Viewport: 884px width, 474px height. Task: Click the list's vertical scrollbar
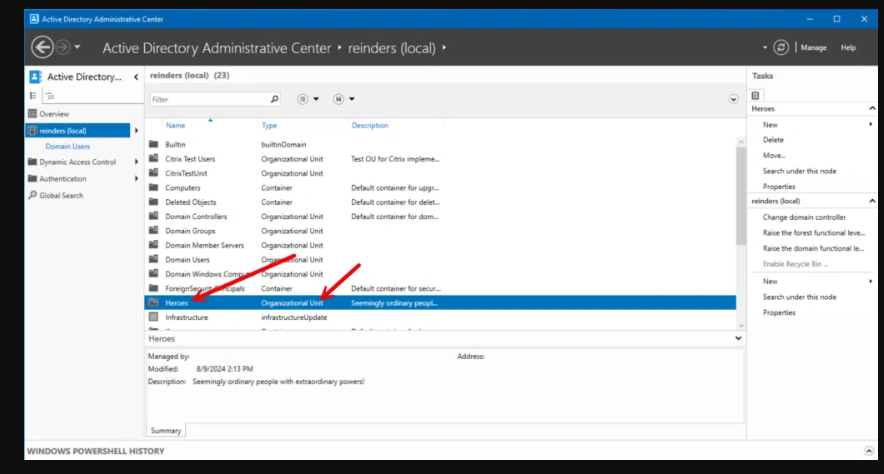point(740,220)
